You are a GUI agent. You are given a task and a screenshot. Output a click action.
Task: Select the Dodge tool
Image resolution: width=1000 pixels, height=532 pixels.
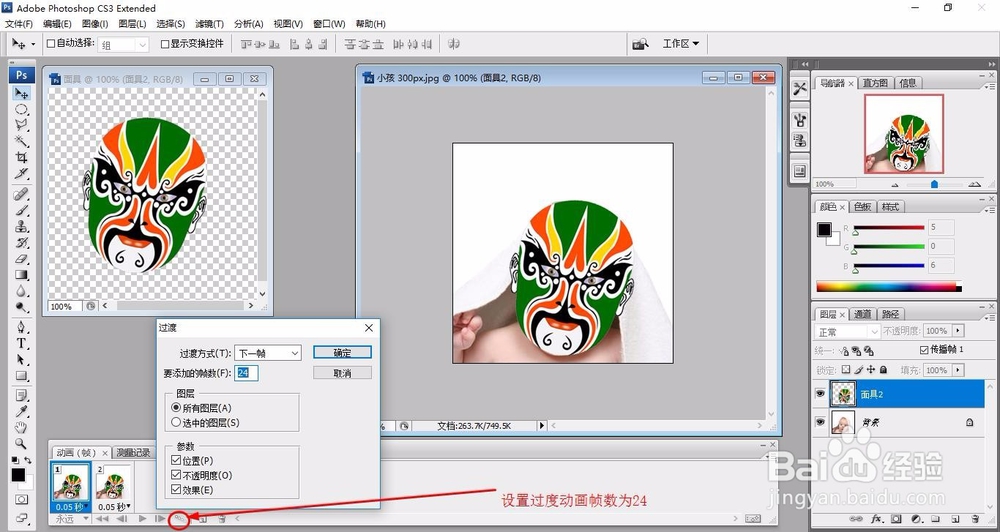21,307
